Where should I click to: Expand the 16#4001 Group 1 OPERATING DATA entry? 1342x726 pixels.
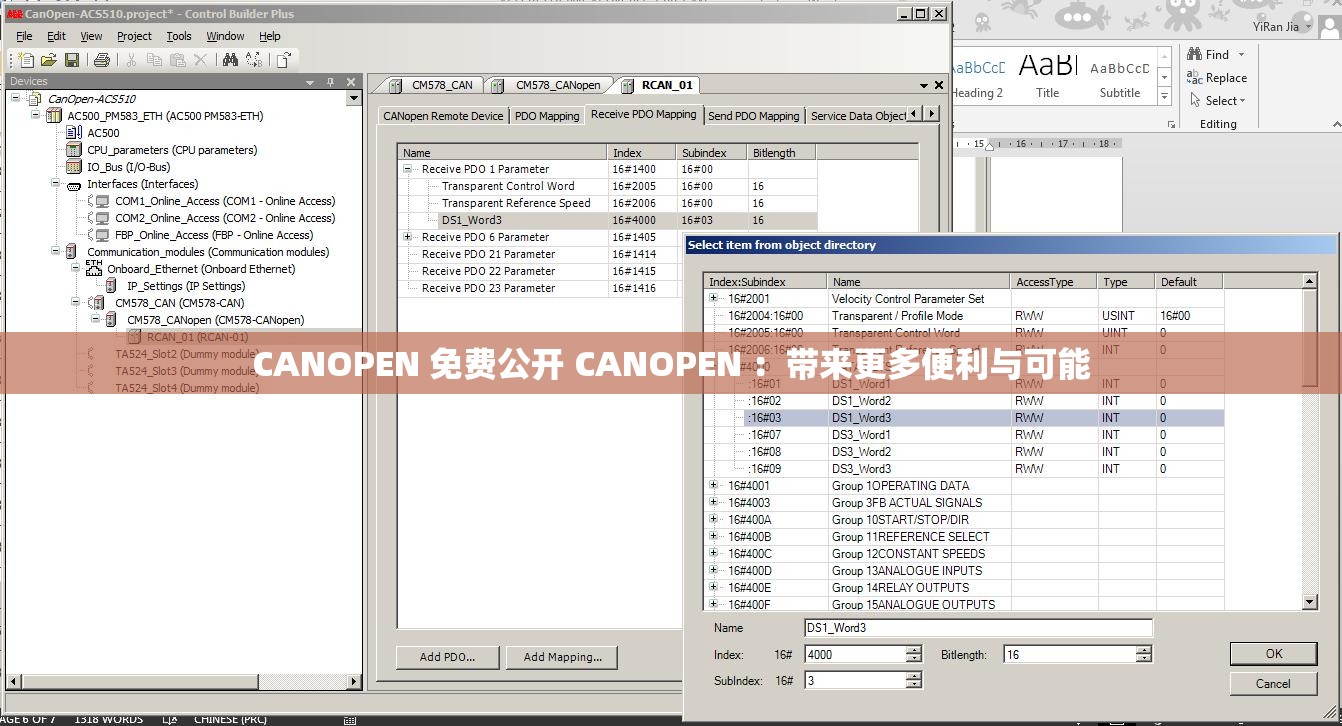point(712,485)
